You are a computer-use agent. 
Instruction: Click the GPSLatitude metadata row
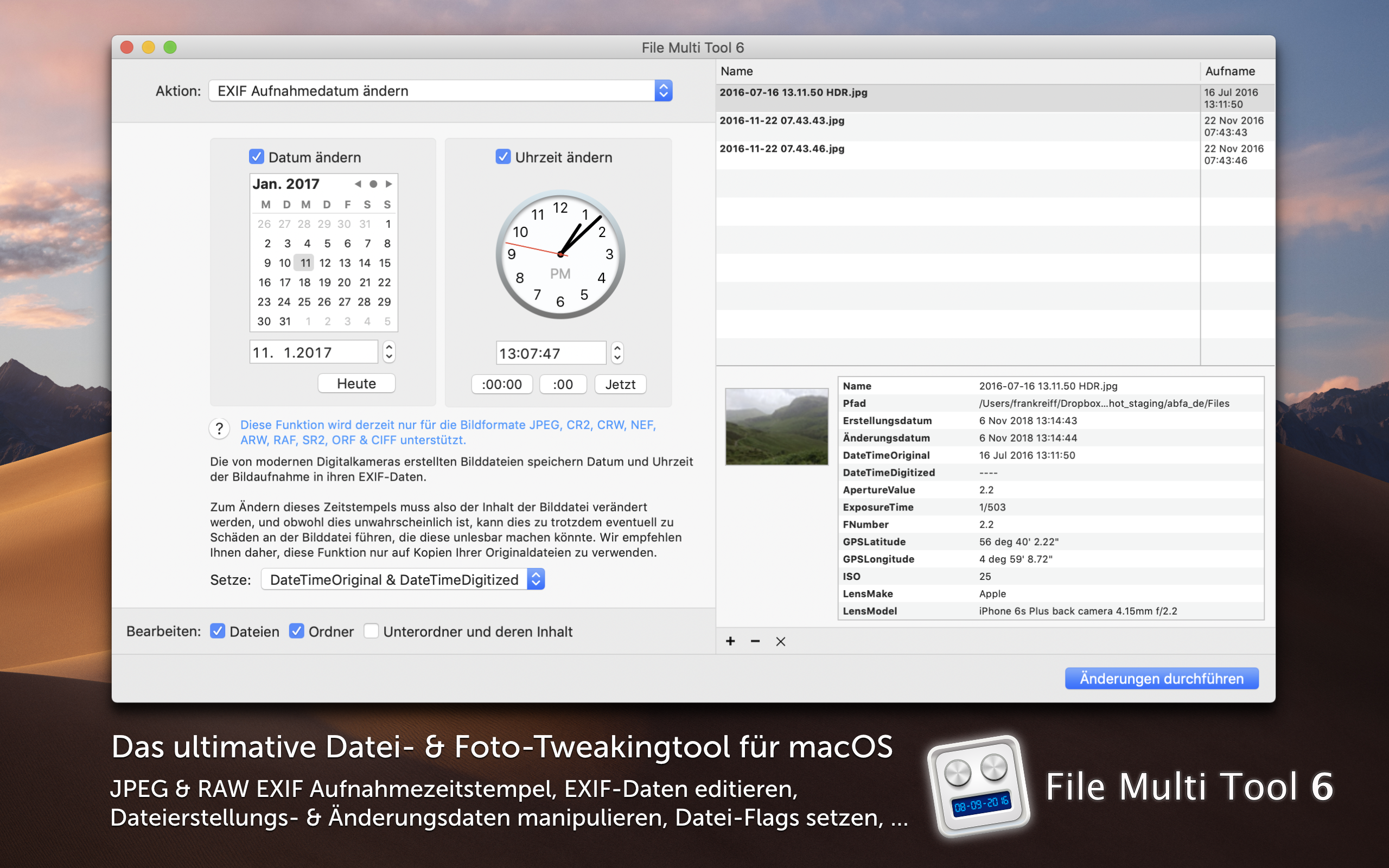[x=1051, y=542]
